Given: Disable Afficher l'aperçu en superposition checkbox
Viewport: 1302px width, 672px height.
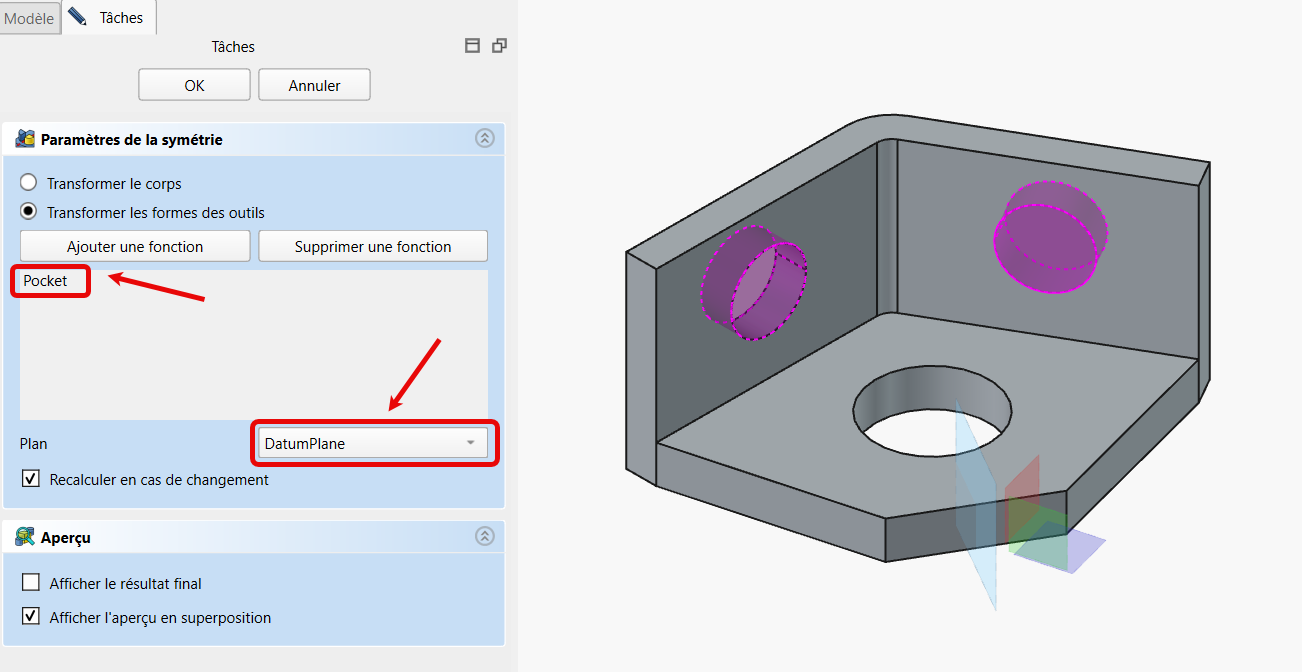Looking at the screenshot, I should click(31, 617).
